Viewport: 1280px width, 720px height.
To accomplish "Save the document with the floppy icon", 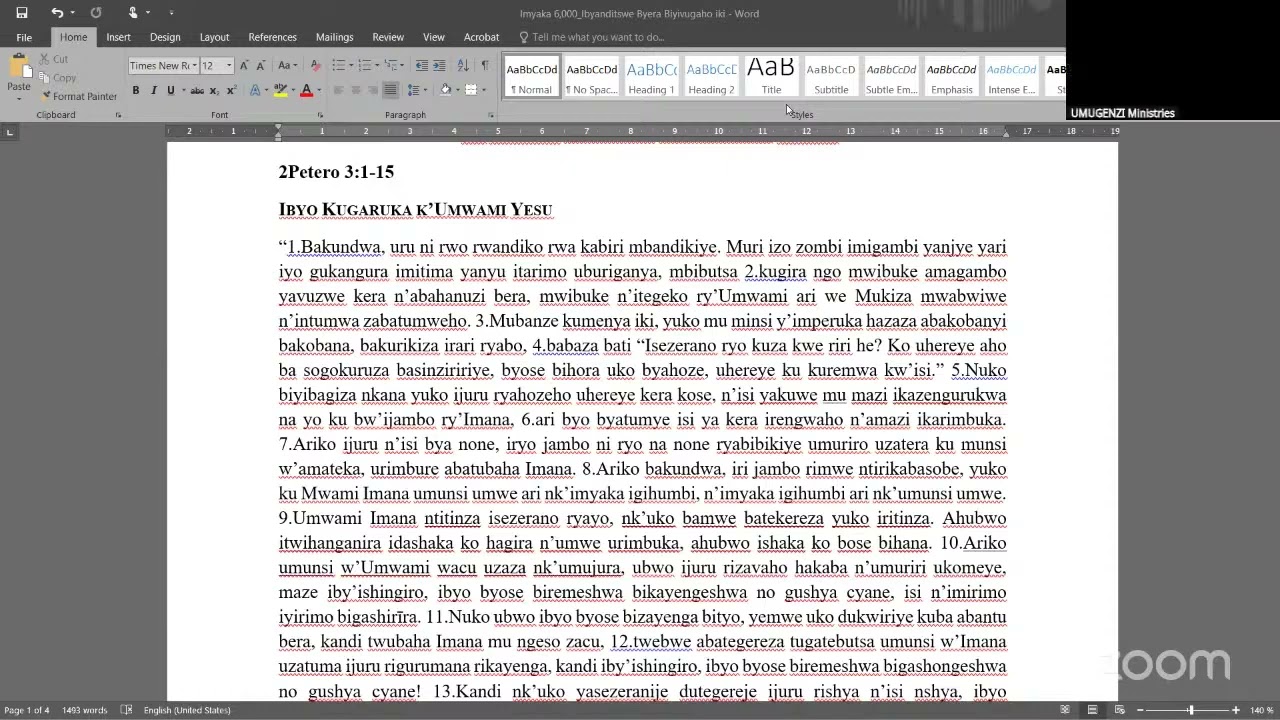I will 22,13.
